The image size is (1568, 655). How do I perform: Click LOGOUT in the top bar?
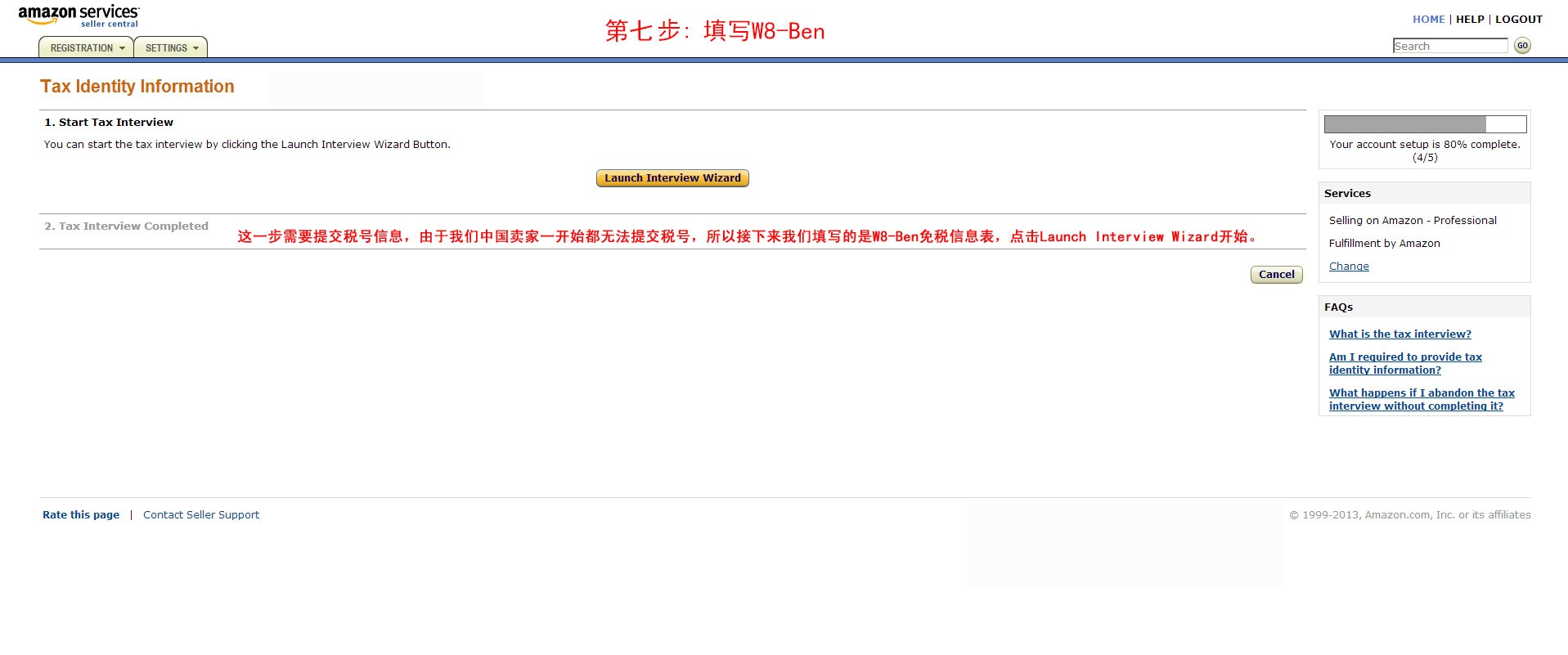pyautogui.click(x=1519, y=19)
